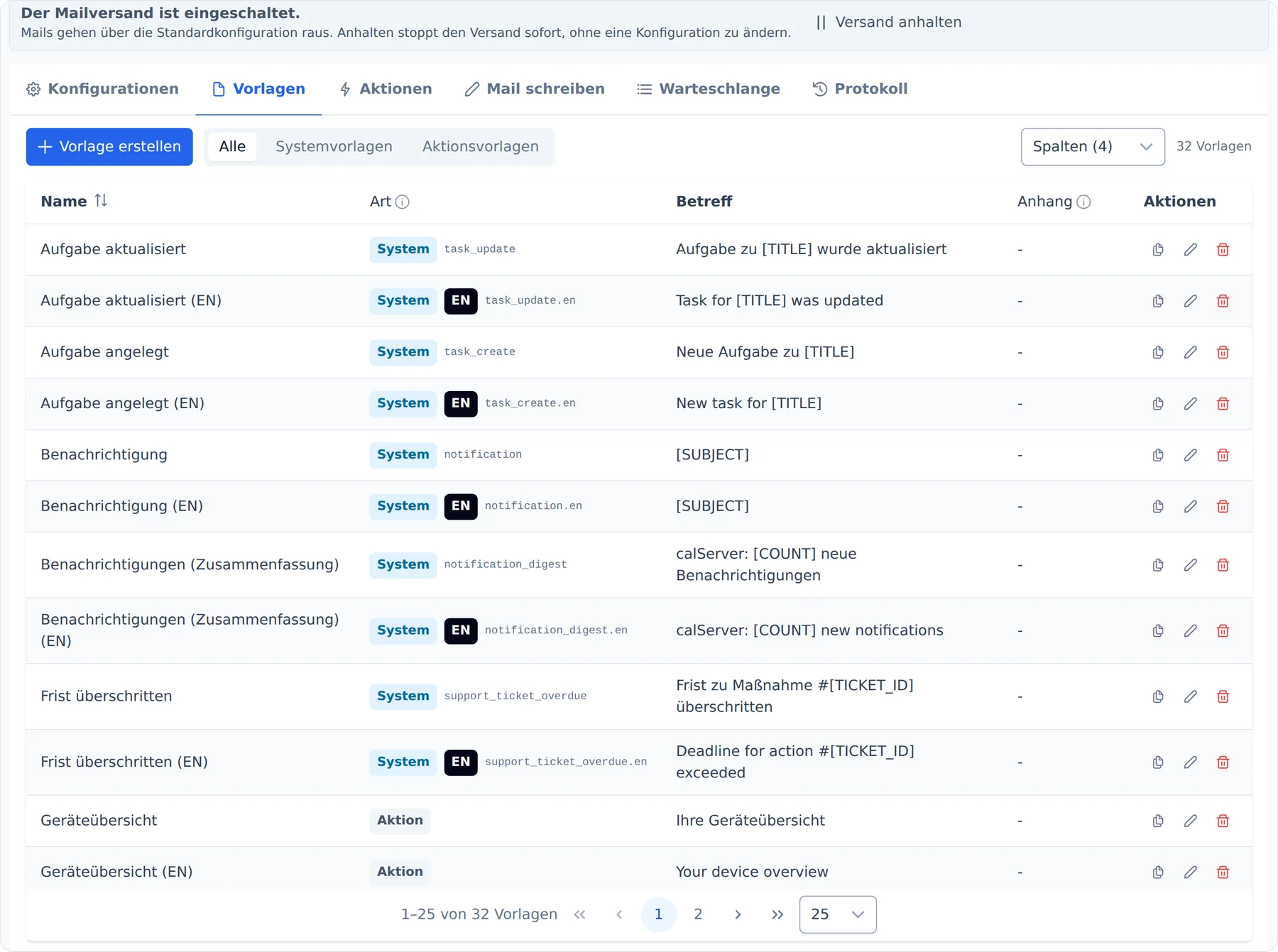Delete the Aufgabe aktualisiert template
Screen dimensions: 1278x952
(1223, 249)
